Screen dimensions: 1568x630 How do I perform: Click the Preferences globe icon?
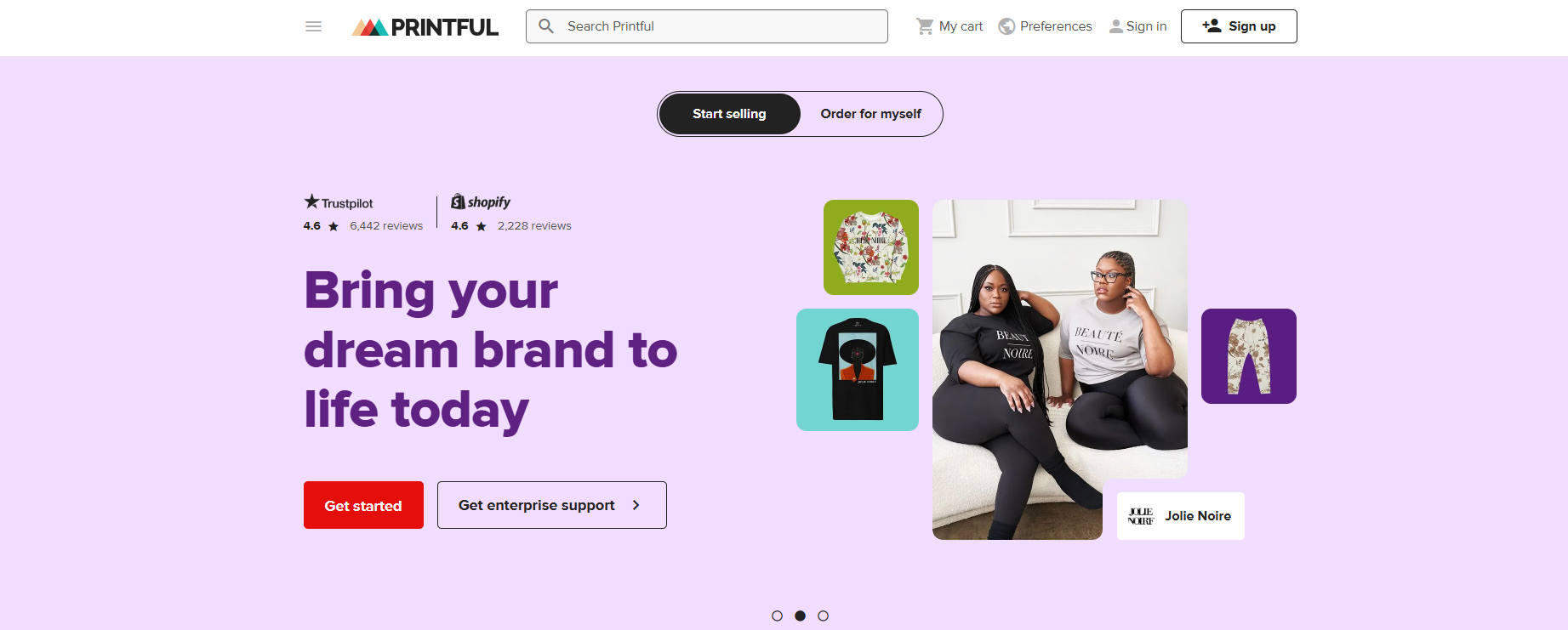pos(1006,26)
